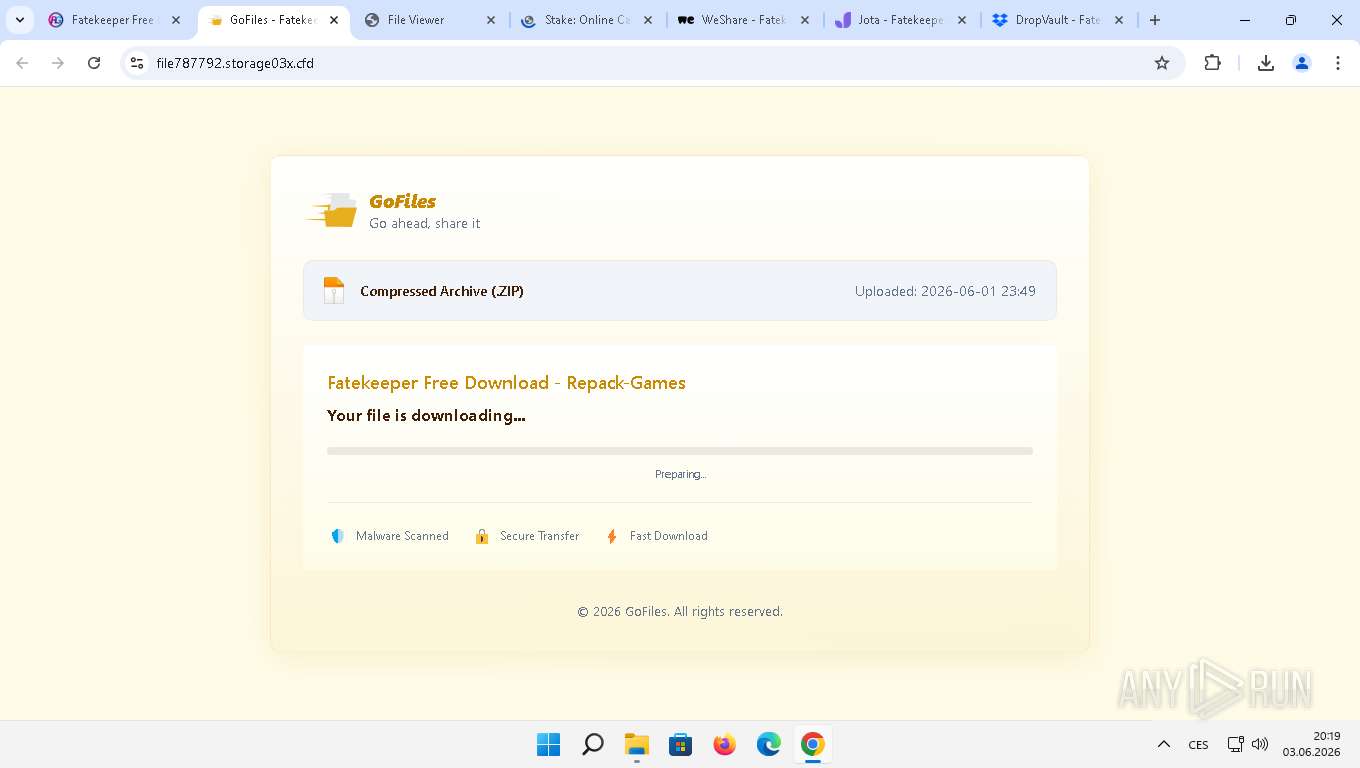1360x768 pixels.
Task: Click the Malware Scanned shield icon
Action: point(338,536)
